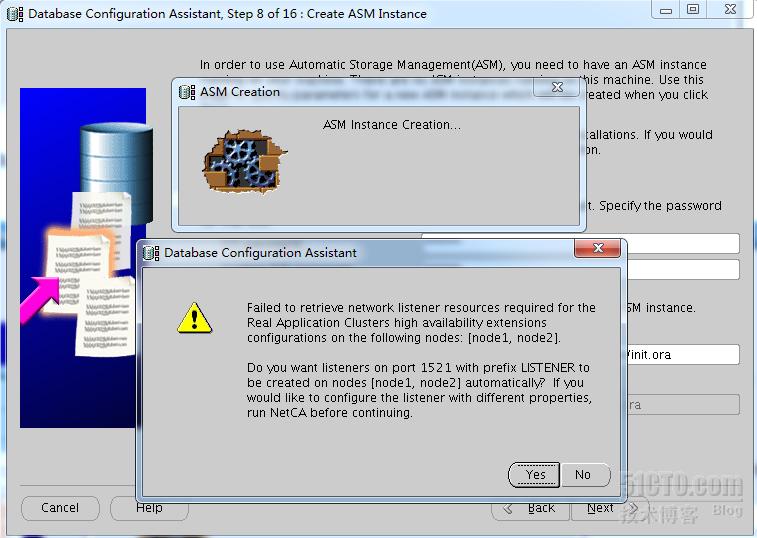Viewport: 757px width, 538px height.
Task: Go Back to previous wizard step
Action: (531, 508)
